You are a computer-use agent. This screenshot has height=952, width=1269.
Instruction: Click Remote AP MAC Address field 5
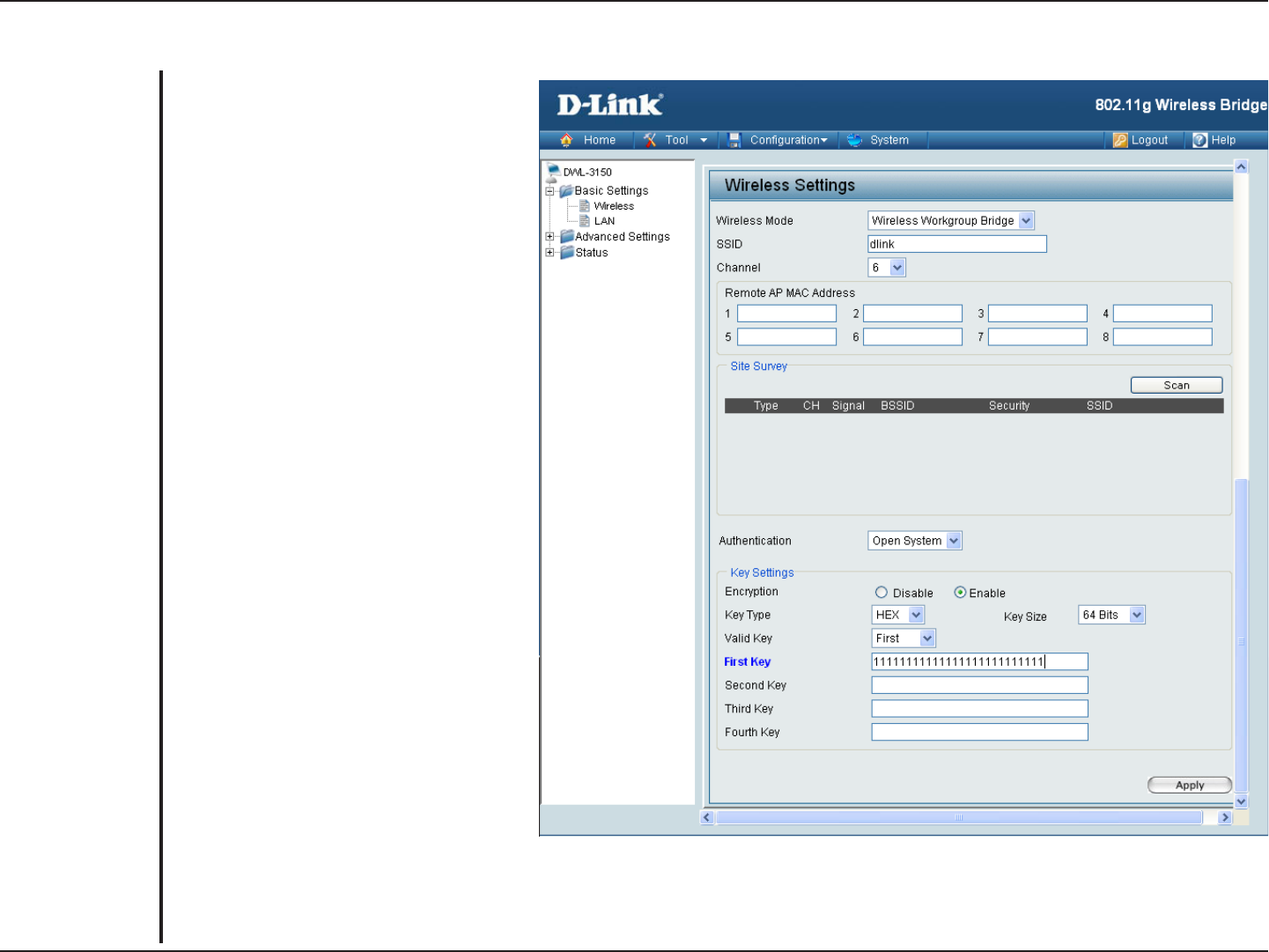[x=786, y=337]
